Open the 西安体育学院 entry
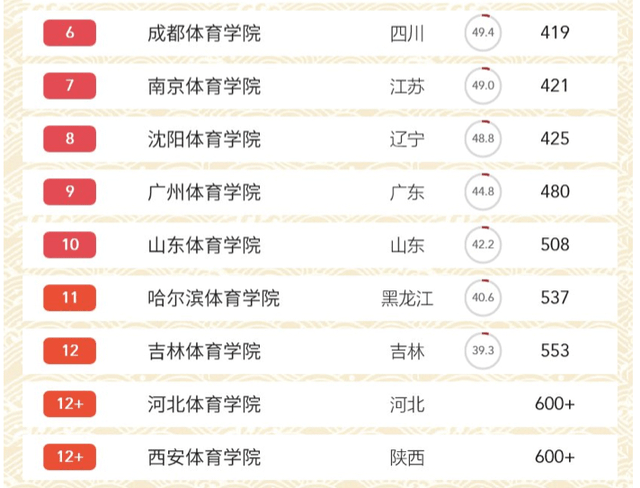 coord(203,457)
